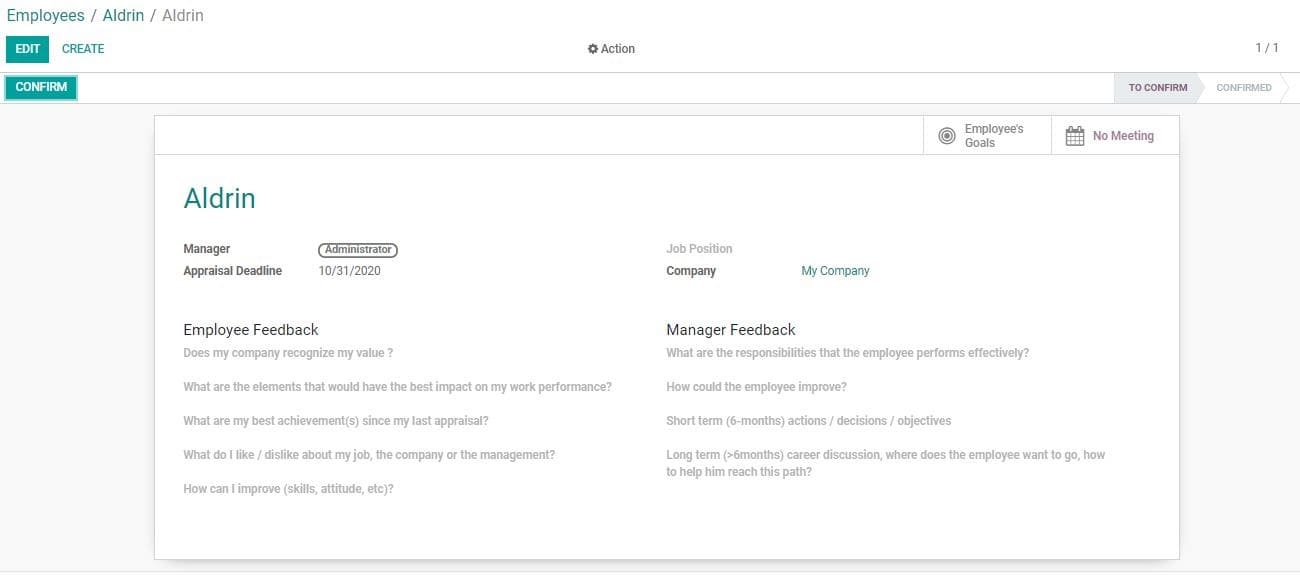Click the Administrator manager tag
This screenshot has width=1300, height=584.
358,249
